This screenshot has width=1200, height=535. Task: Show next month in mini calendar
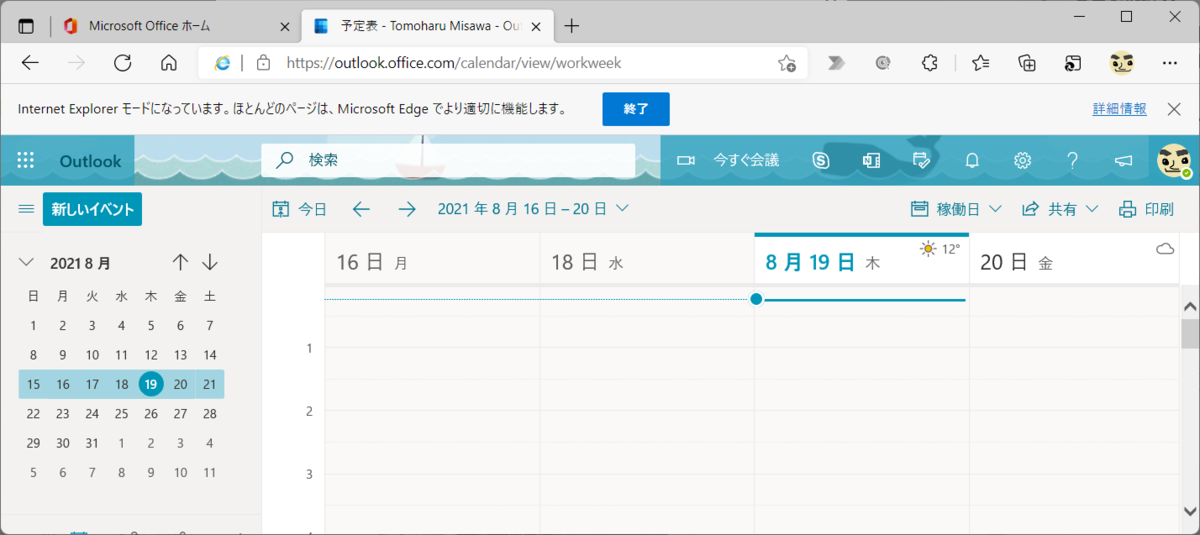210,263
